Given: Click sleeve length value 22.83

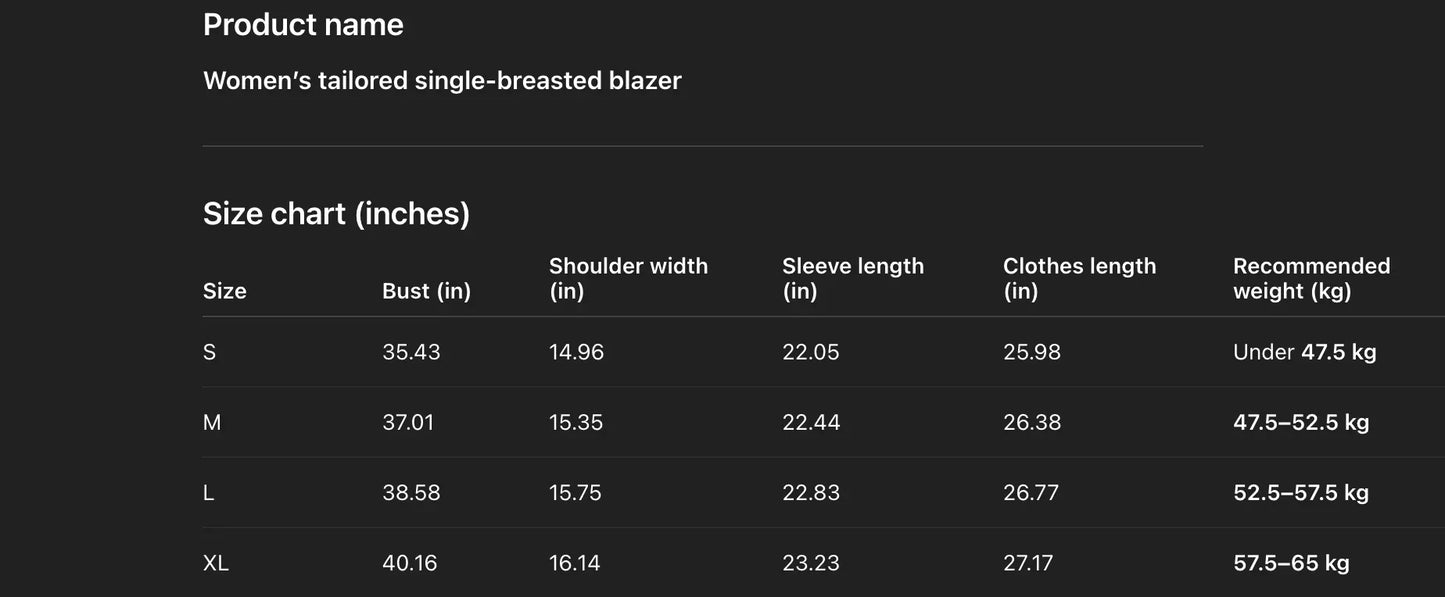Looking at the screenshot, I should (811, 493).
